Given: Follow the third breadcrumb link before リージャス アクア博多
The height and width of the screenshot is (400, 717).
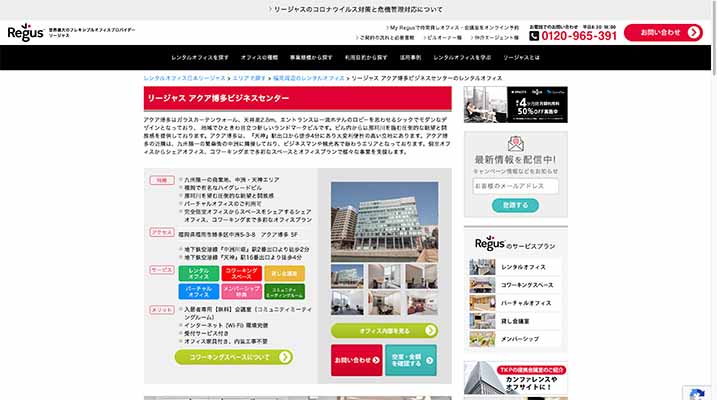Looking at the screenshot, I should tap(309, 78).
